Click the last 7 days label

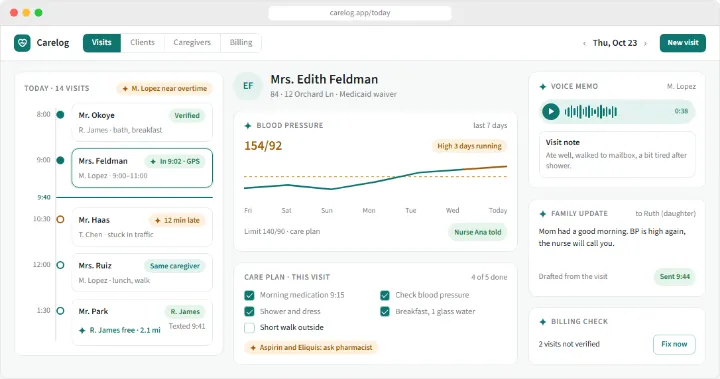coord(490,125)
